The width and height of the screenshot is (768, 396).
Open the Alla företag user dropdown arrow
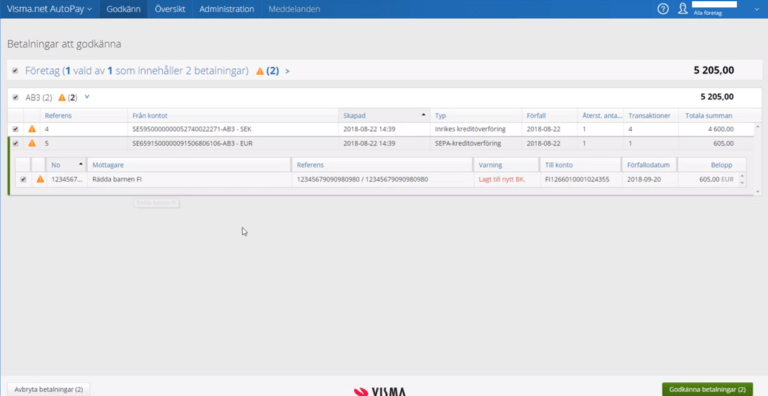[x=757, y=8]
